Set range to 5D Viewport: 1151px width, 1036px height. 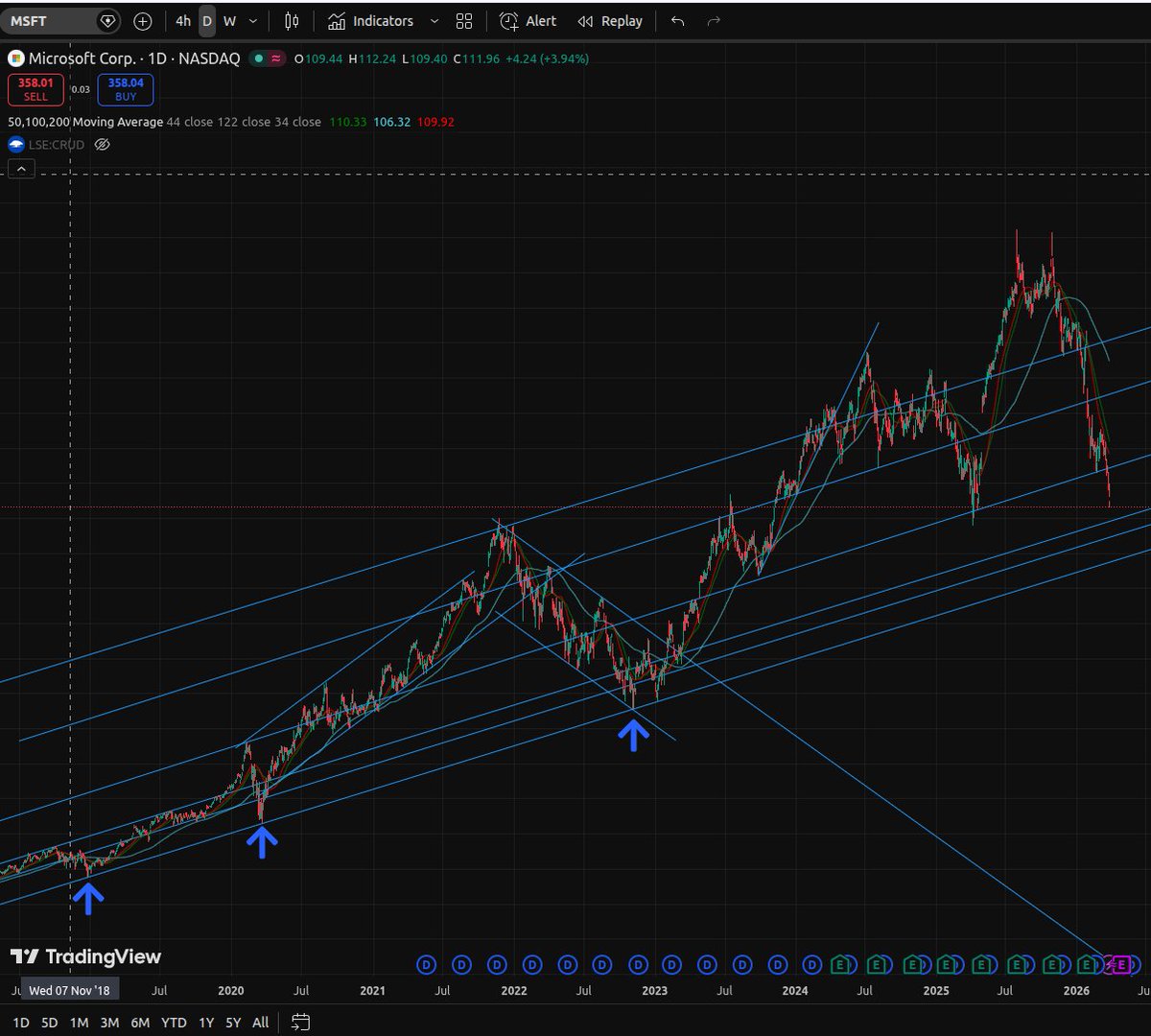click(50, 1023)
